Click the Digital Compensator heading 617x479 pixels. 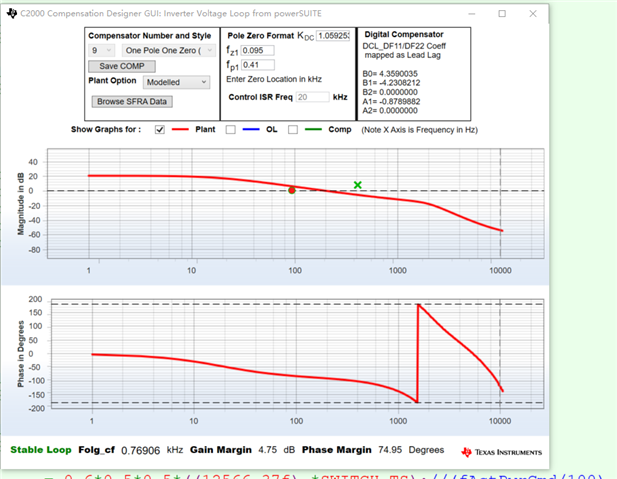404,34
